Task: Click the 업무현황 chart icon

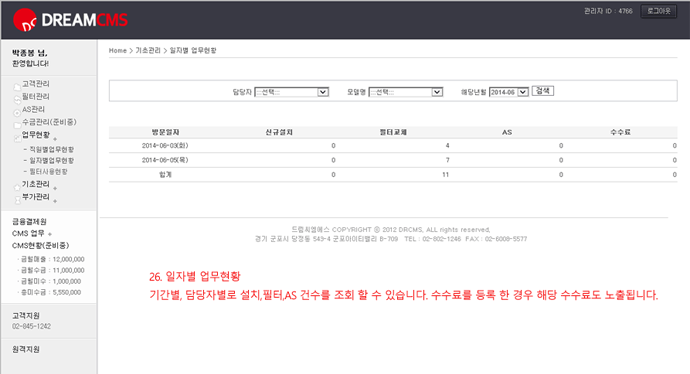Action: 17,138
